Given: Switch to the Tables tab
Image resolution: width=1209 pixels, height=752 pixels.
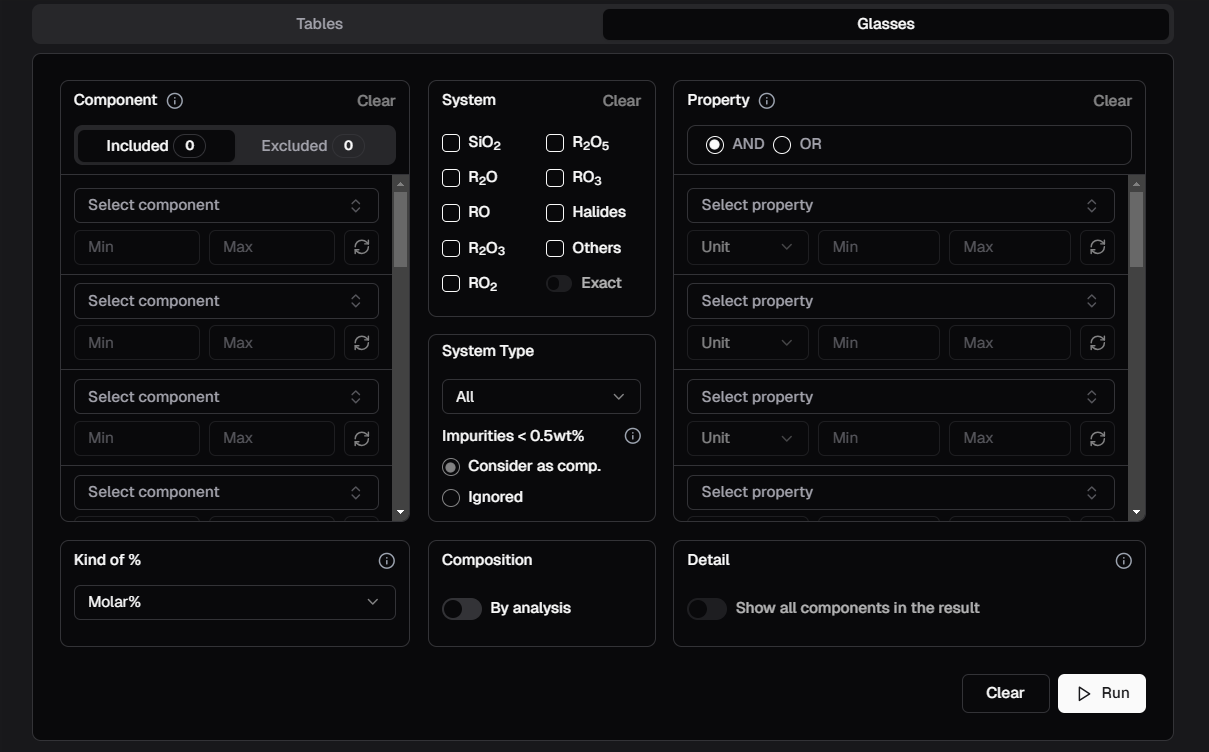Looking at the screenshot, I should [319, 24].
